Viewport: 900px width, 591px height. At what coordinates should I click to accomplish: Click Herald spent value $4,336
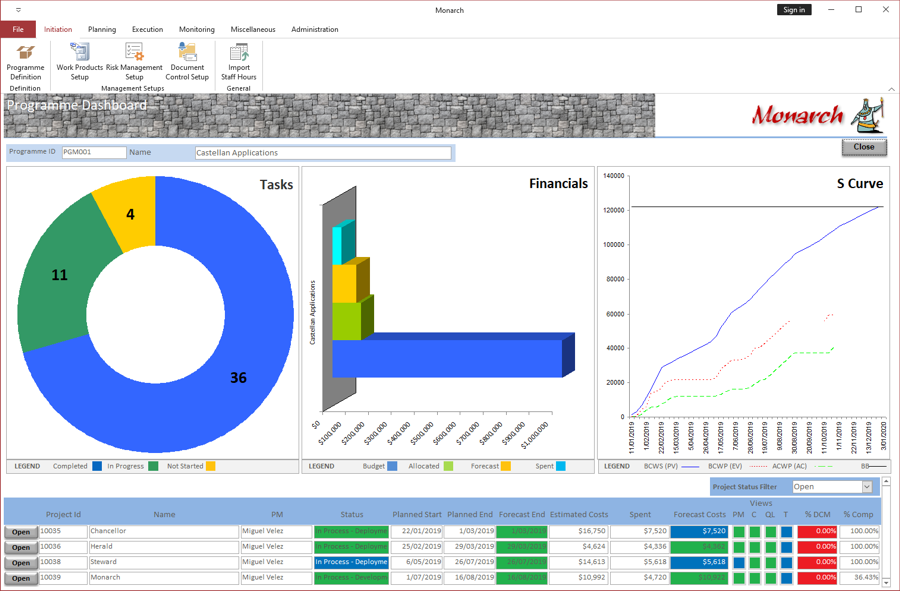(x=639, y=547)
